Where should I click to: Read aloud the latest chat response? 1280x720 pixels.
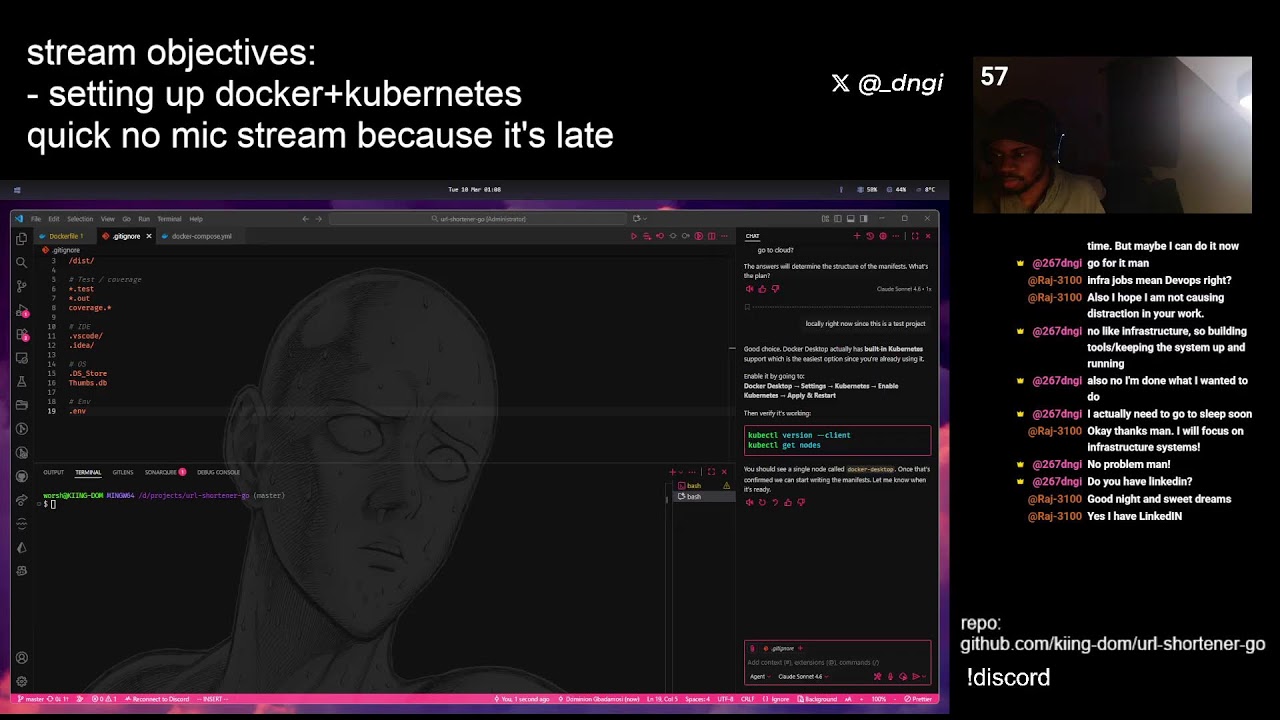click(749, 502)
